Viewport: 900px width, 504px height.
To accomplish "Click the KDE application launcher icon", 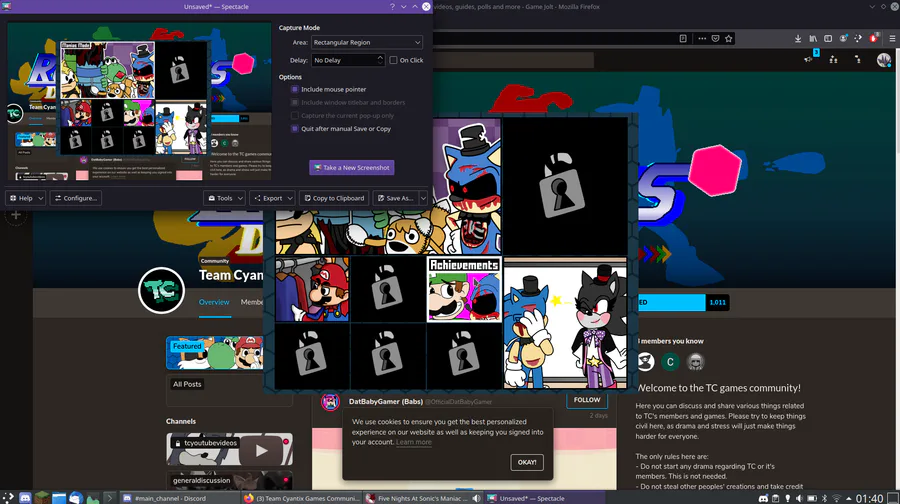I will click(8, 498).
